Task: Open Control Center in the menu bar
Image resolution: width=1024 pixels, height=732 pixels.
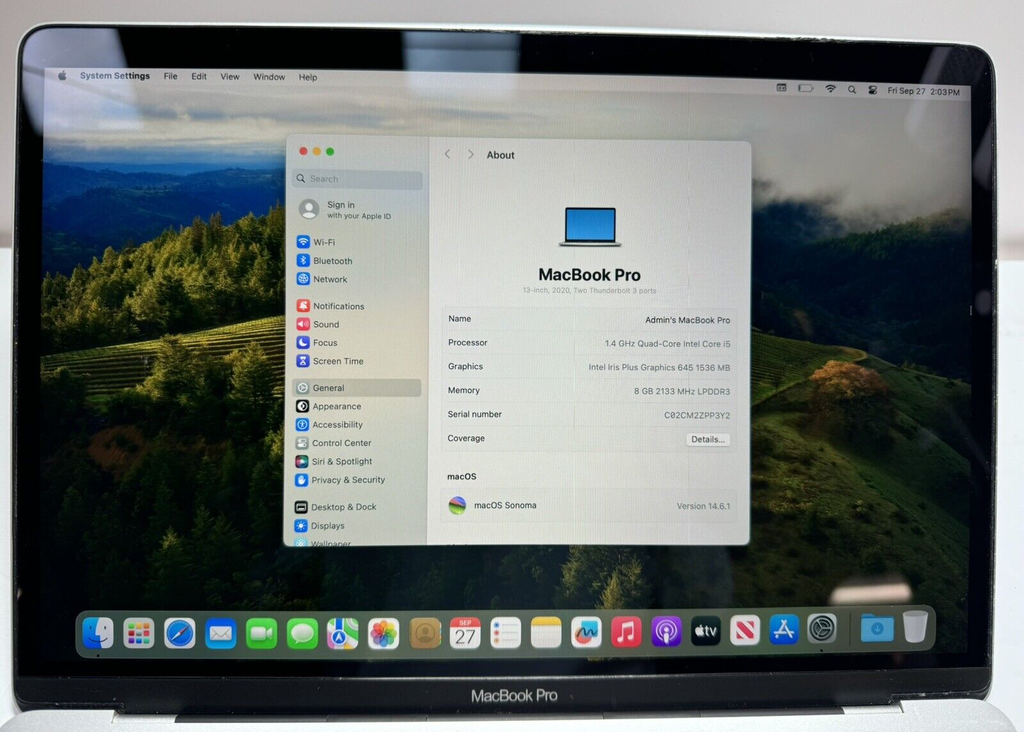Action: [873, 91]
